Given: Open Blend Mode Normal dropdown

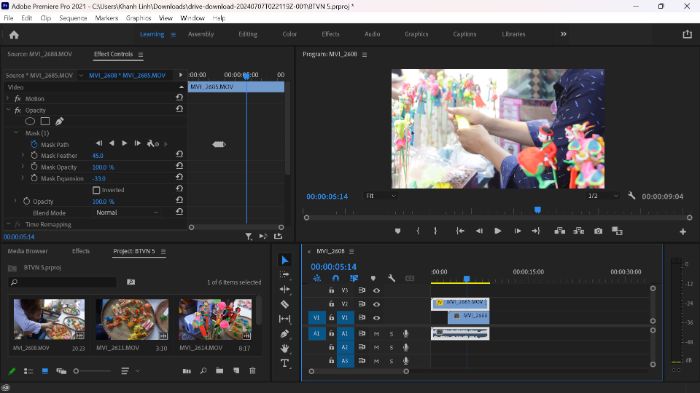Looking at the screenshot, I should point(128,213).
